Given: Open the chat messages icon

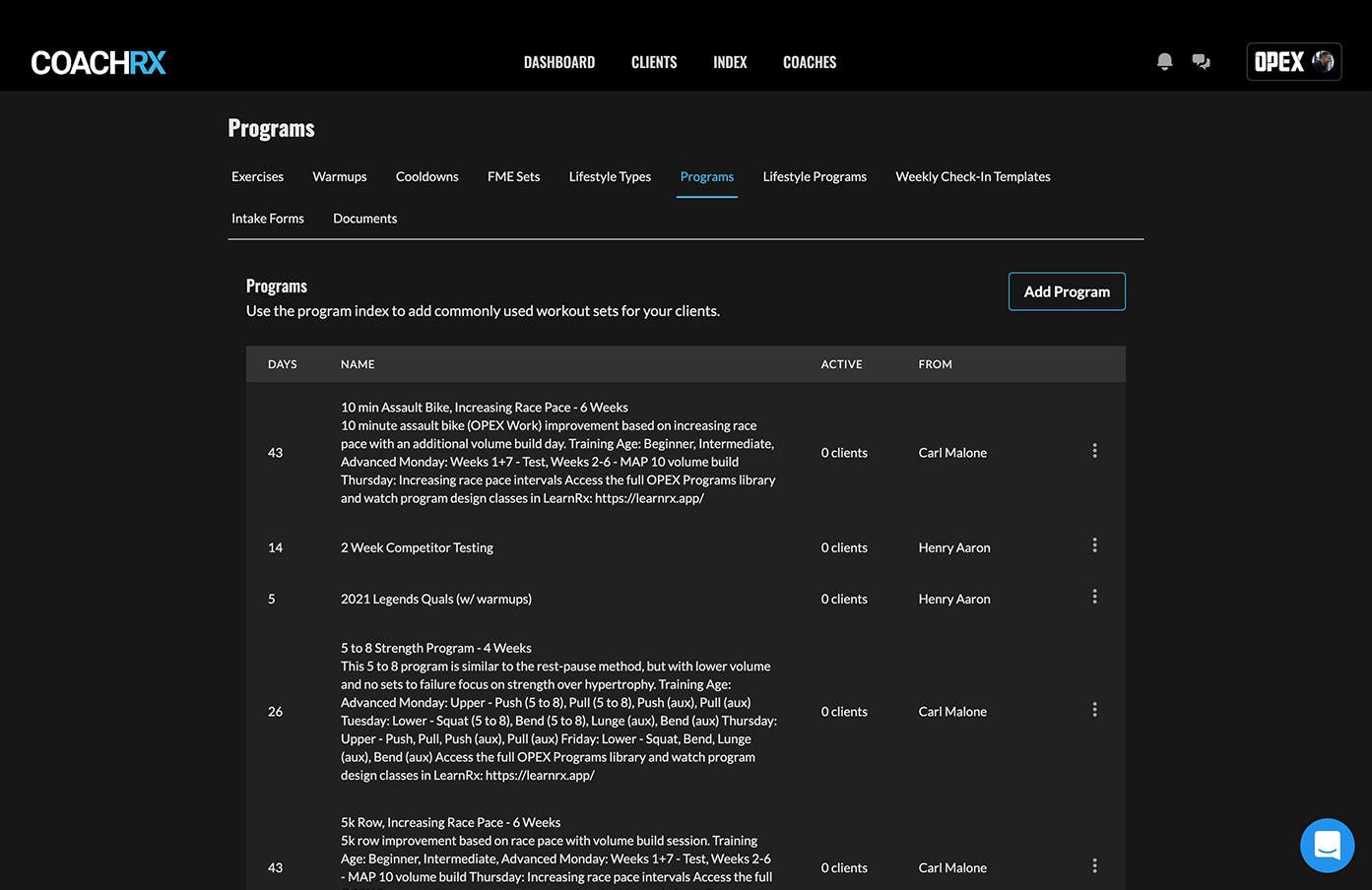Looking at the screenshot, I should click(1201, 62).
